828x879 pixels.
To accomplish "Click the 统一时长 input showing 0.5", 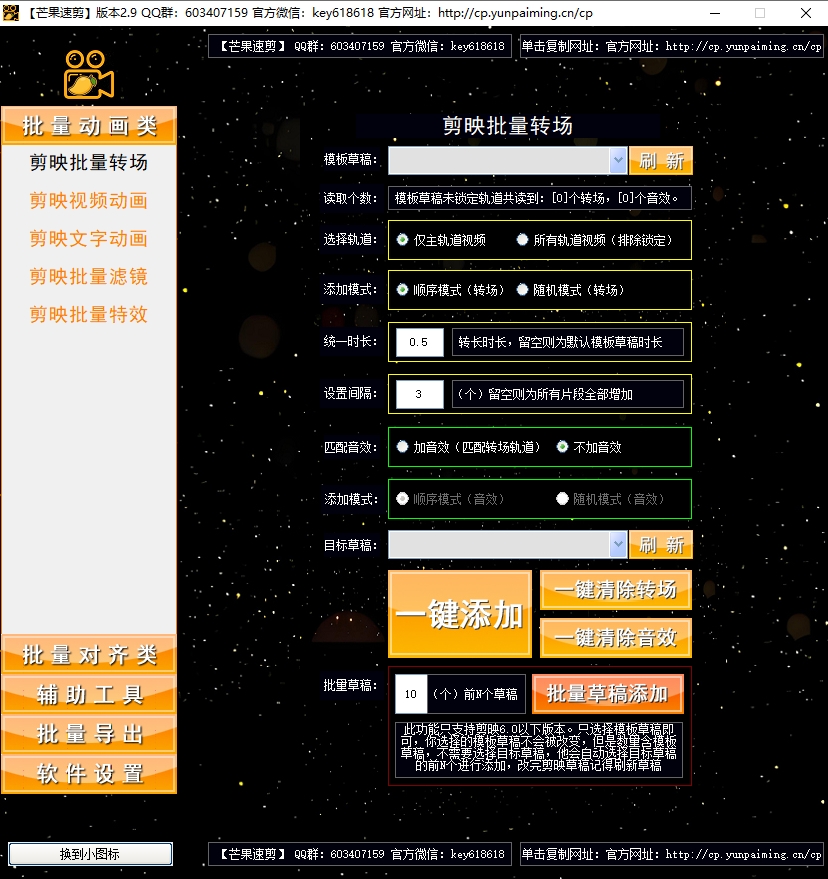I will [419, 342].
